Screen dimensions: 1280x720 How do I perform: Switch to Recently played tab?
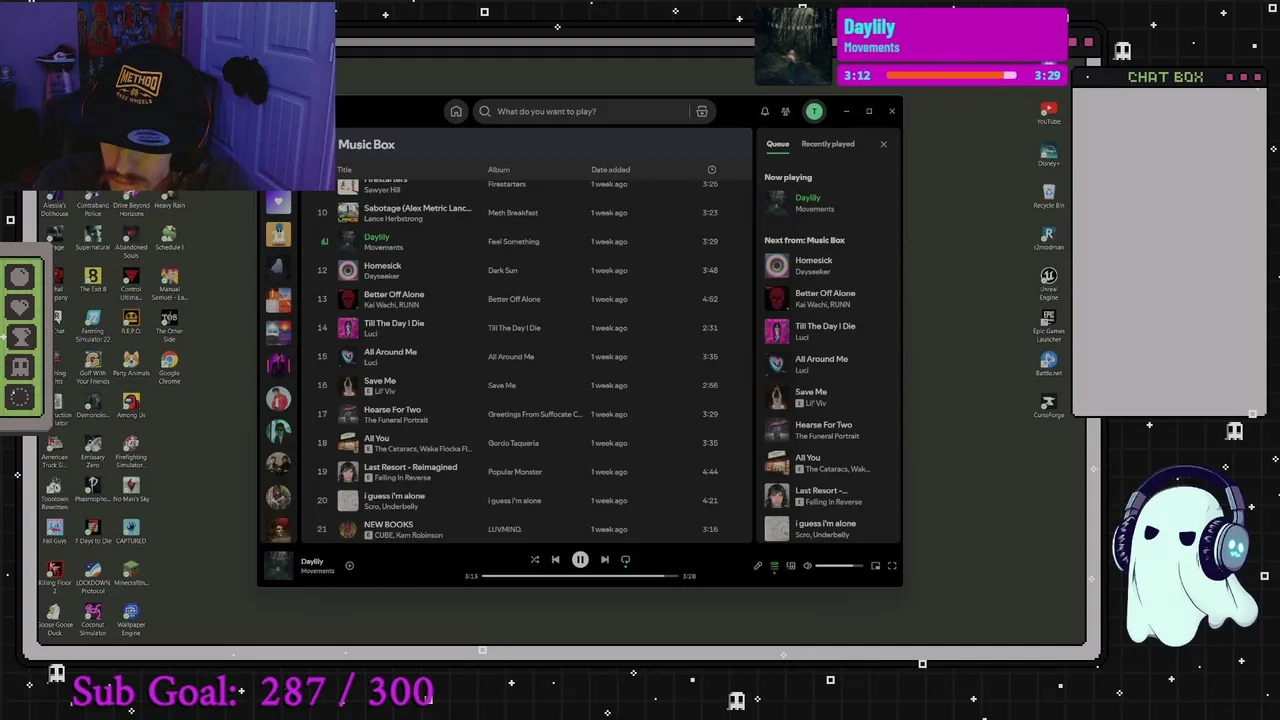(828, 144)
